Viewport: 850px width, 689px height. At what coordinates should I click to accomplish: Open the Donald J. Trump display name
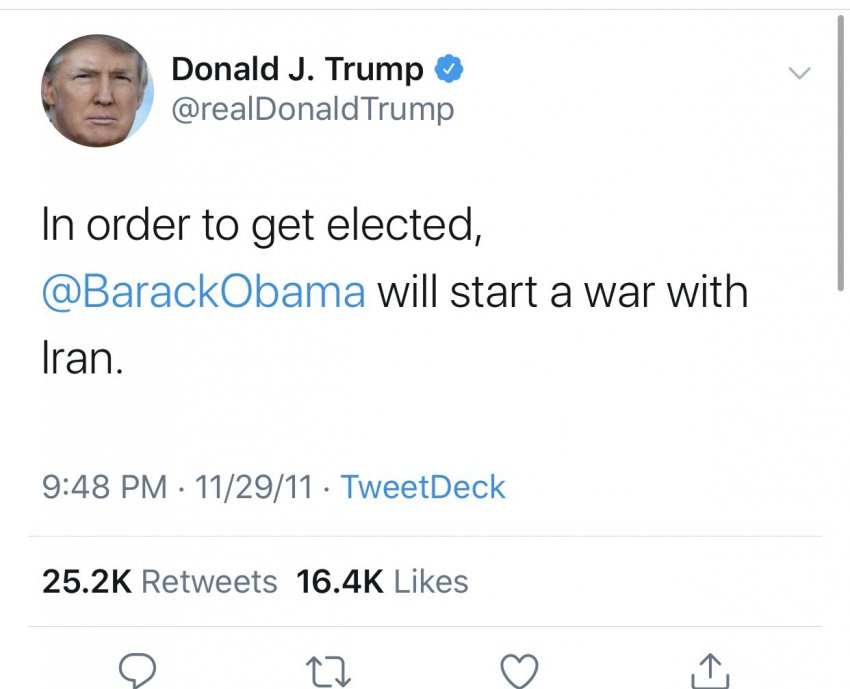tap(297, 70)
